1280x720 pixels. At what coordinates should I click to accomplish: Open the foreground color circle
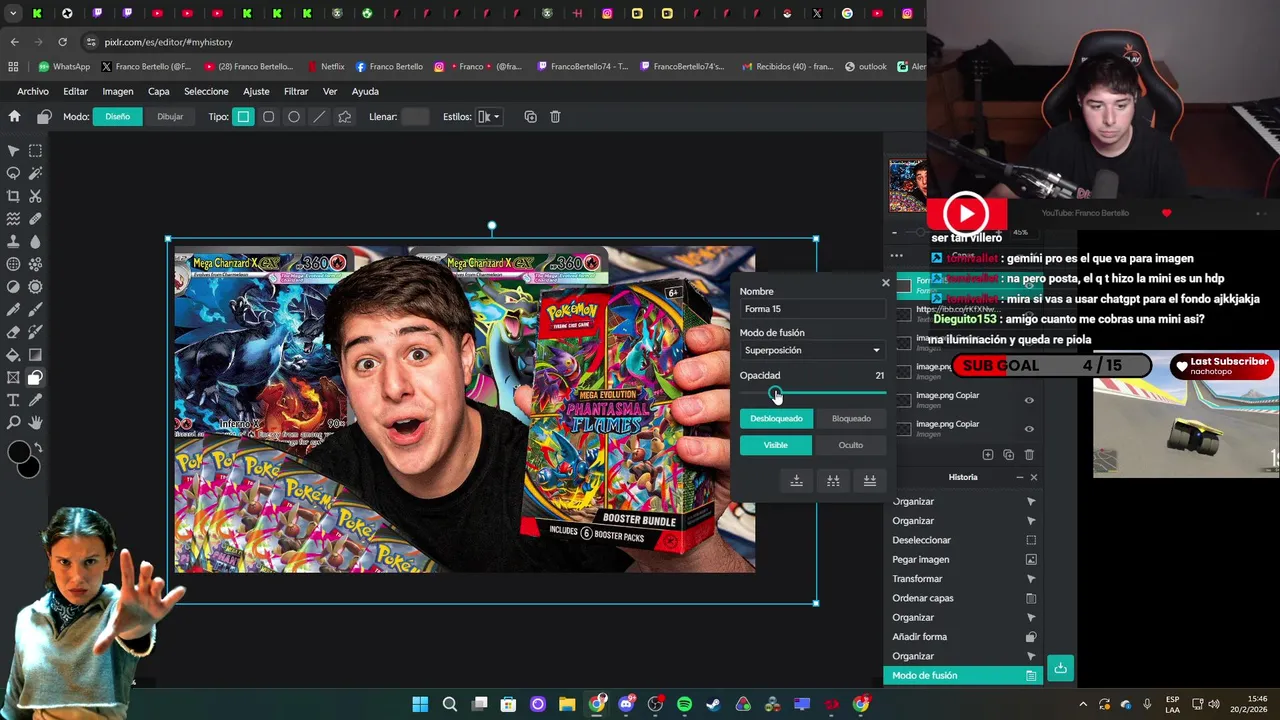(19, 453)
